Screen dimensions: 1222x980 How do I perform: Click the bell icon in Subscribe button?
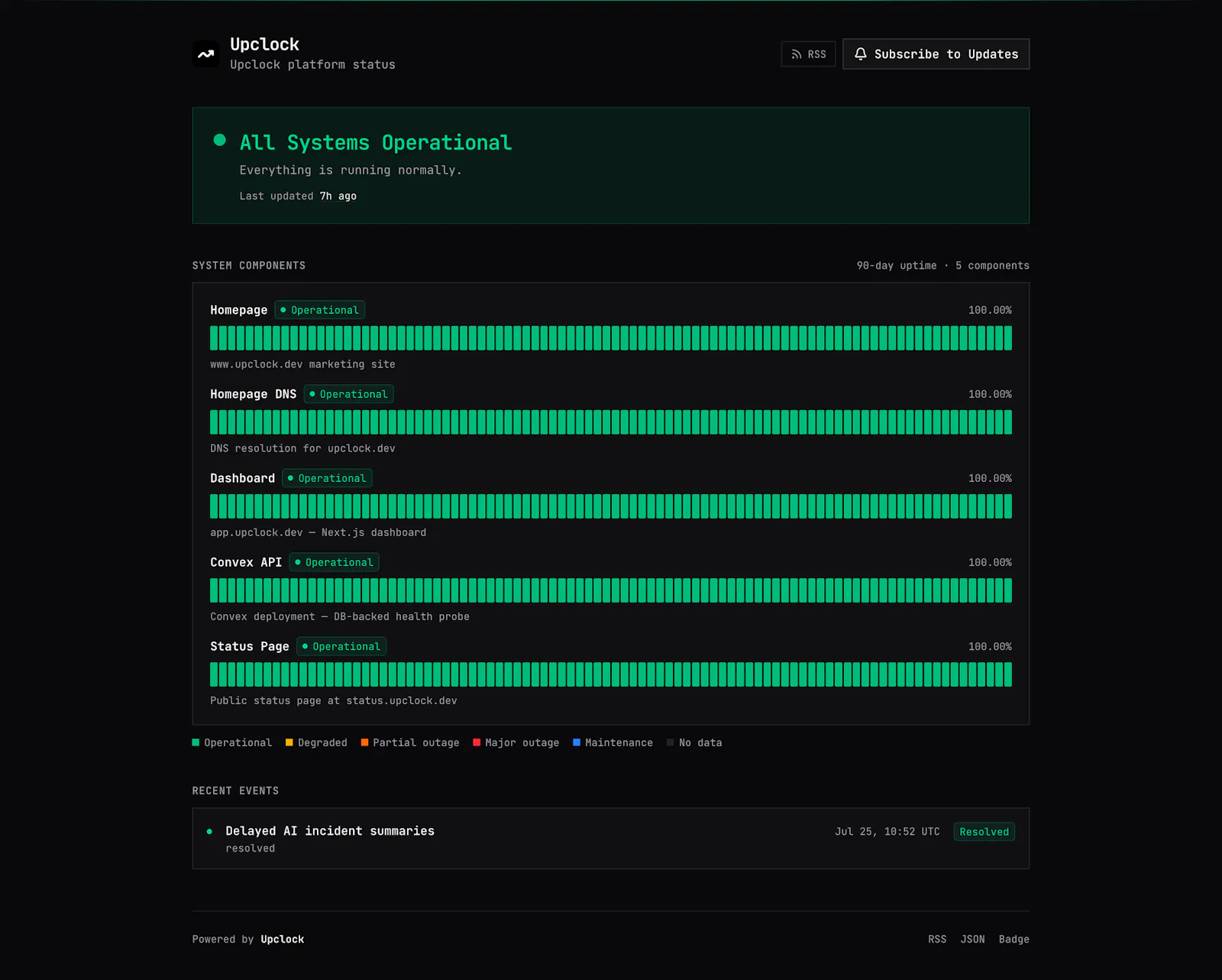coord(861,54)
